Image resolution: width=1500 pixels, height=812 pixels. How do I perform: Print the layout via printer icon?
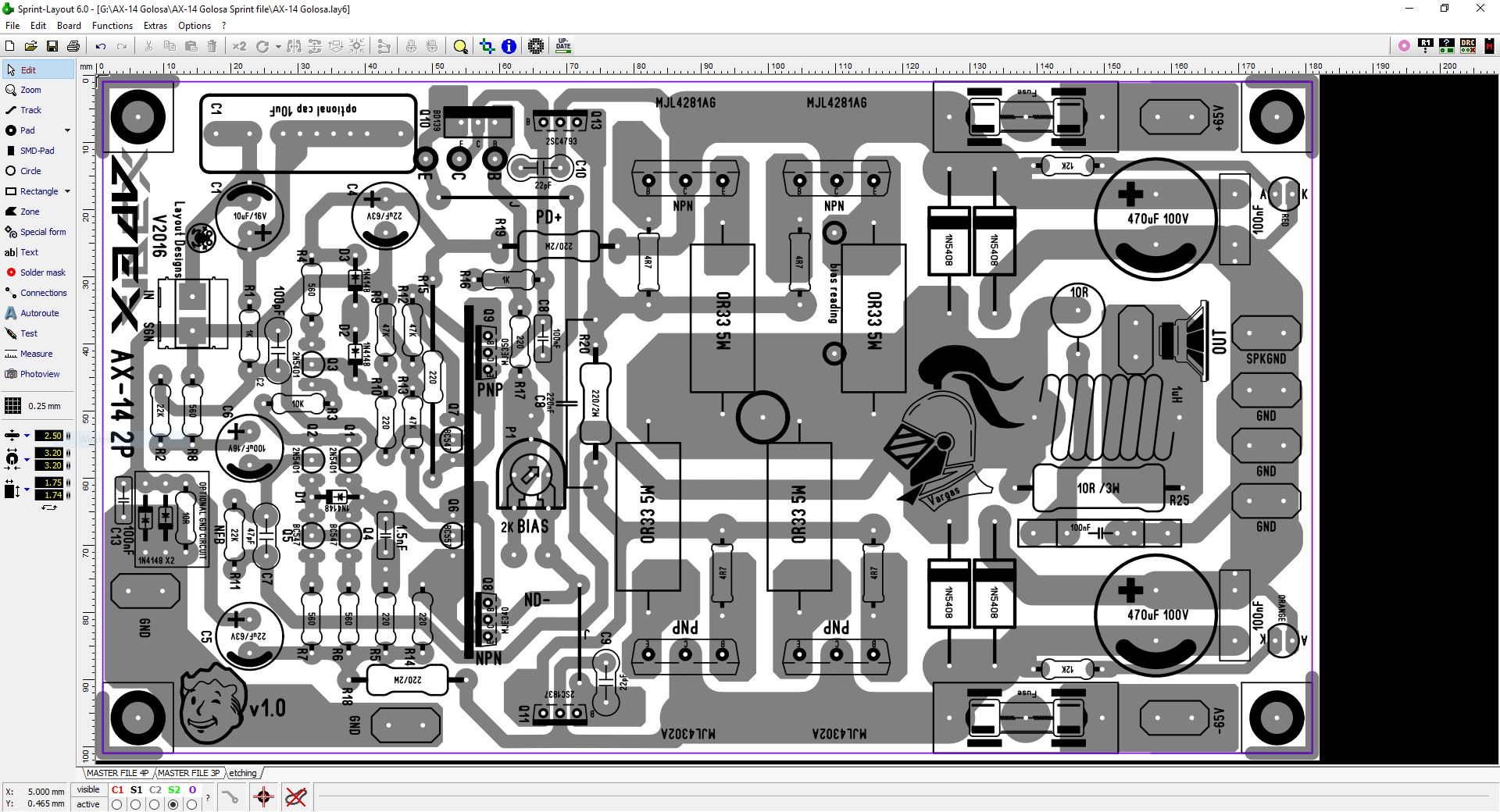coord(73,47)
